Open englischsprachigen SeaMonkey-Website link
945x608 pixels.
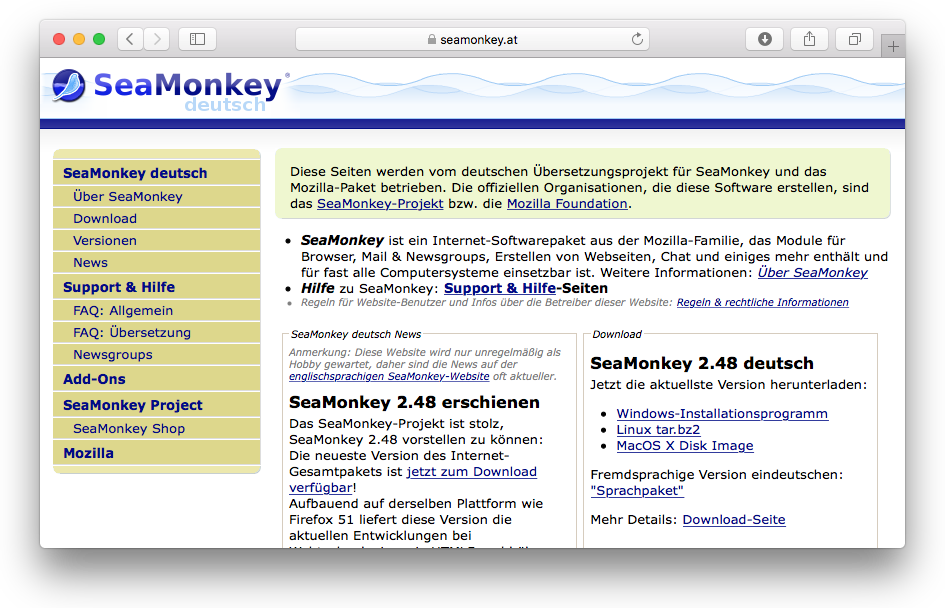click(x=389, y=376)
